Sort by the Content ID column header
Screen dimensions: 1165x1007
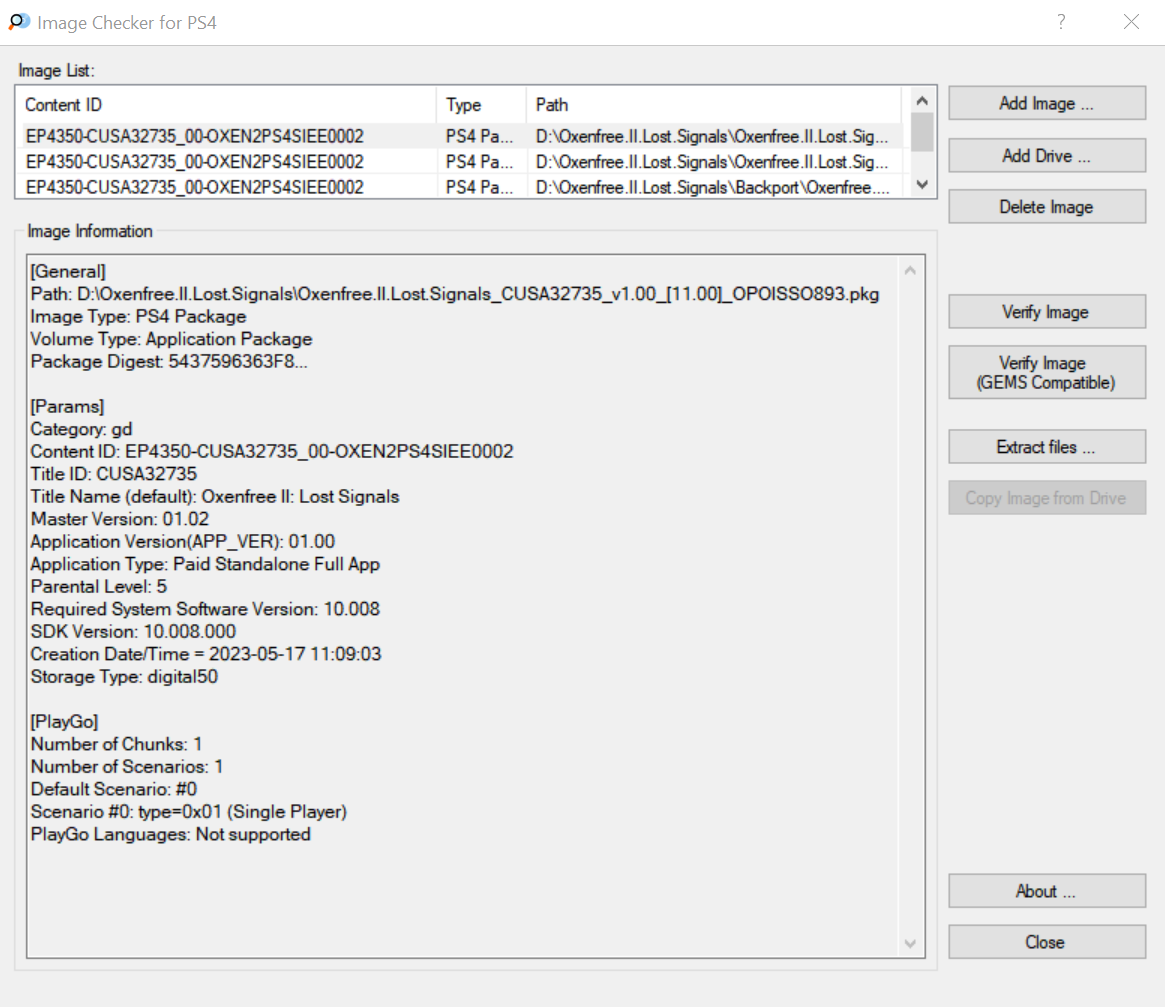[226, 105]
